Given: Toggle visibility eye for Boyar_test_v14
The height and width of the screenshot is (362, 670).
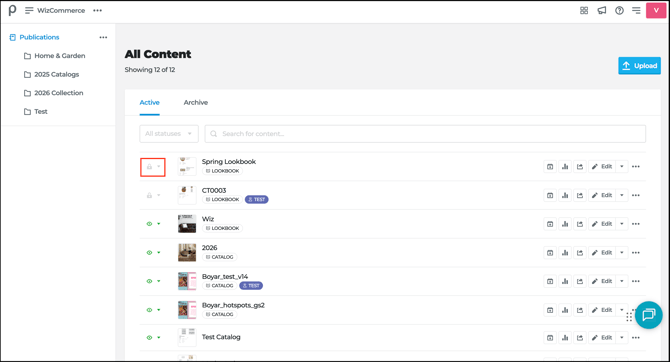Looking at the screenshot, I should pyautogui.click(x=149, y=281).
